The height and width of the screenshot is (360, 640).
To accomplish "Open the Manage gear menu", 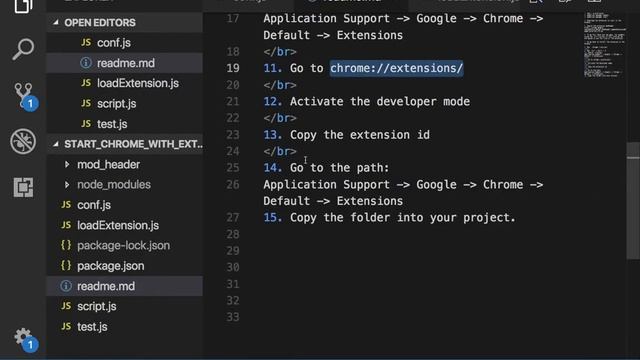I will point(24,338).
